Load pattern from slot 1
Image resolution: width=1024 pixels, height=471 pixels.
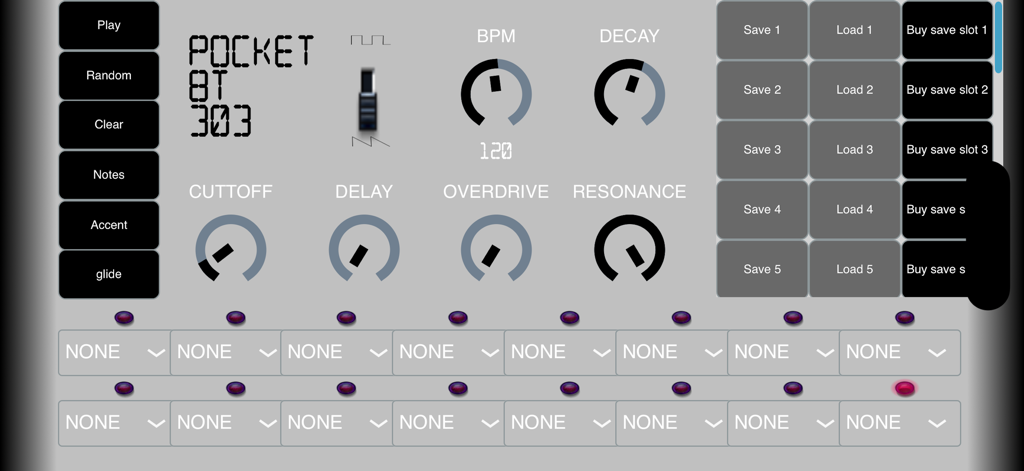pyautogui.click(x=855, y=30)
